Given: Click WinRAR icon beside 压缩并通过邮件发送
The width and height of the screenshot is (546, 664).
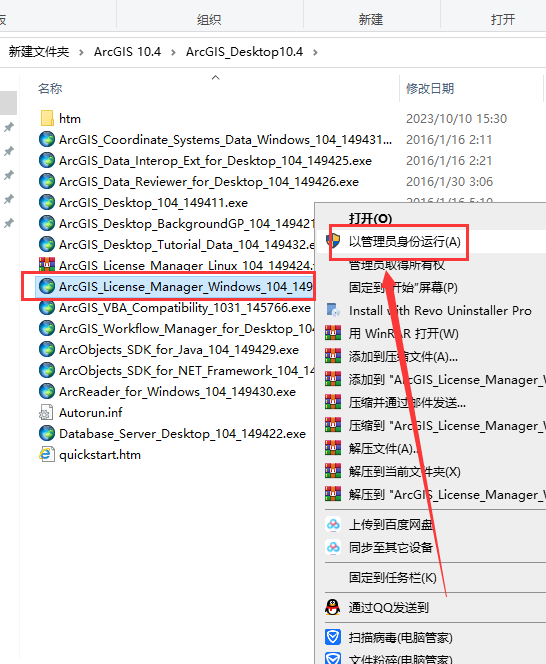Looking at the screenshot, I should pos(333,402).
